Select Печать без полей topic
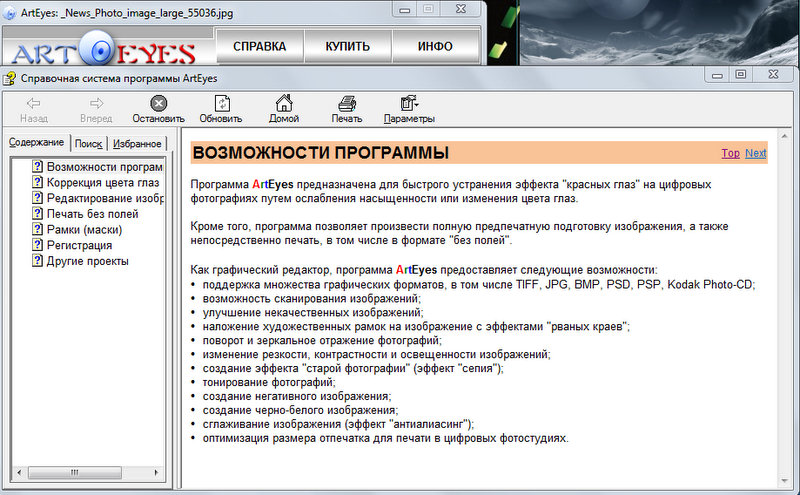The image size is (800, 495). click(x=92, y=214)
